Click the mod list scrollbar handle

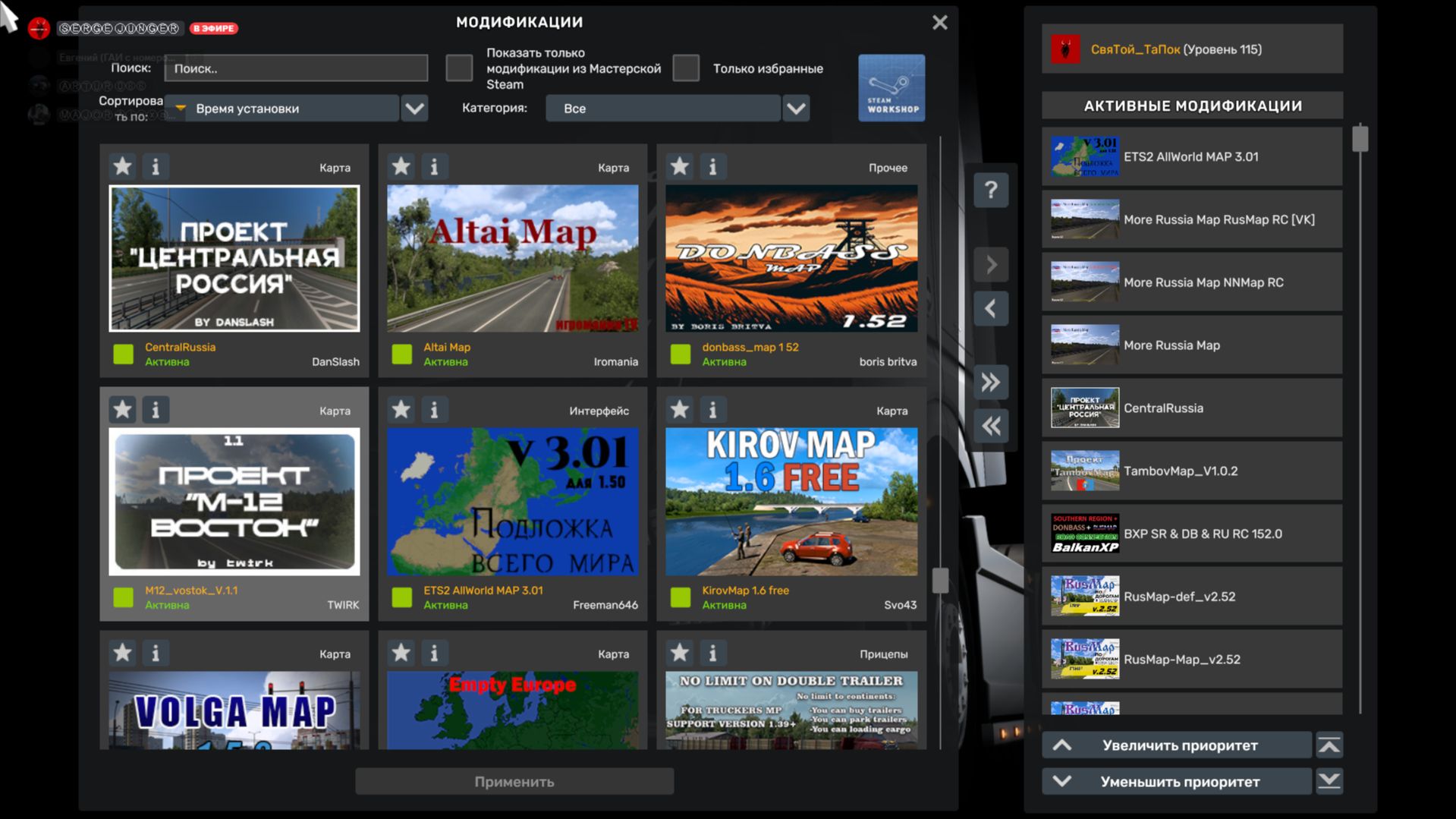pyautogui.click(x=940, y=581)
